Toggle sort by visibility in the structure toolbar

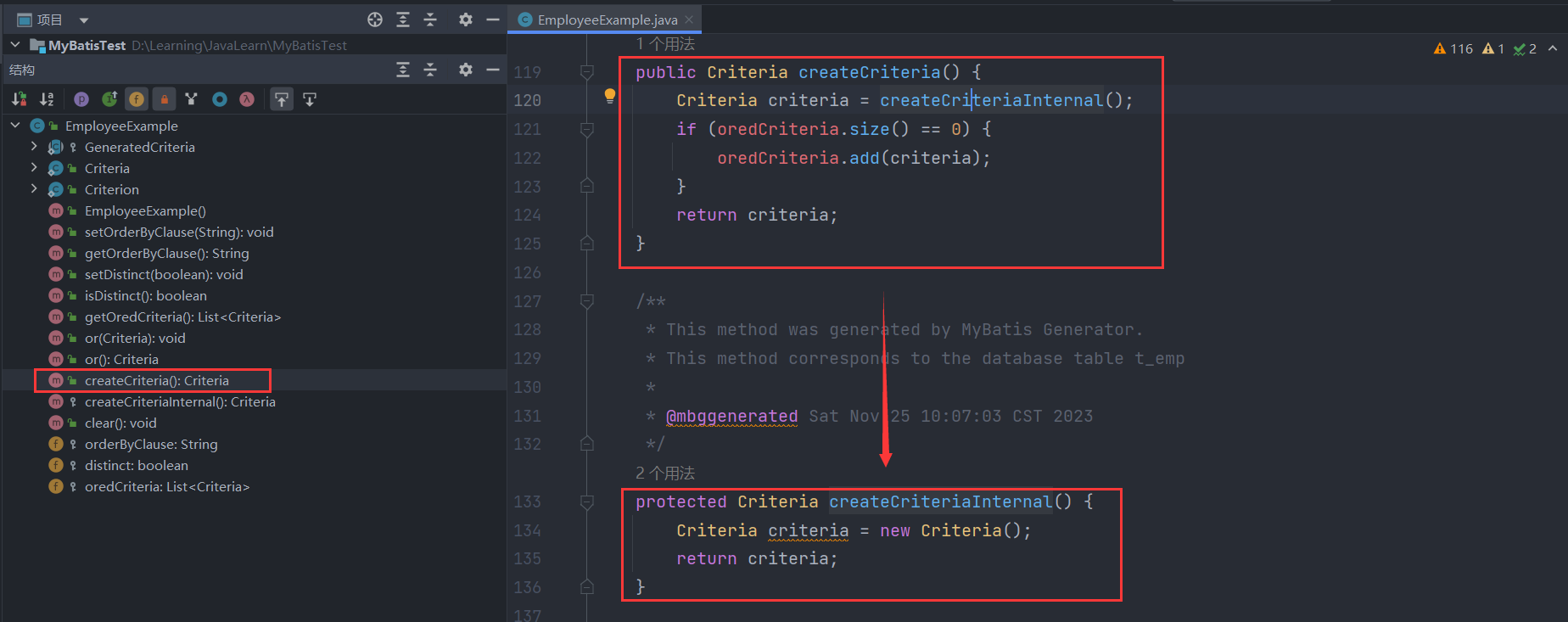tap(20, 99)
